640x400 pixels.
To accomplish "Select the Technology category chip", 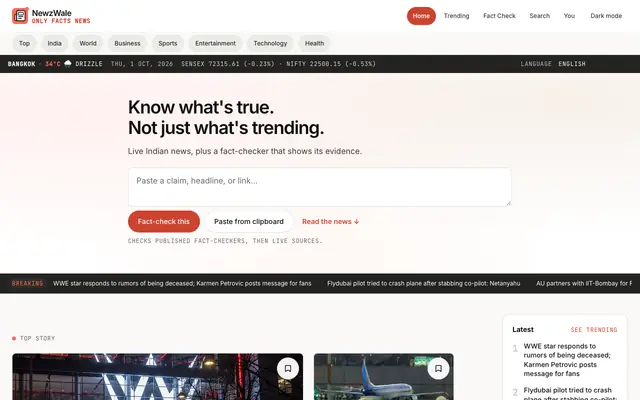I will (270, 43).
